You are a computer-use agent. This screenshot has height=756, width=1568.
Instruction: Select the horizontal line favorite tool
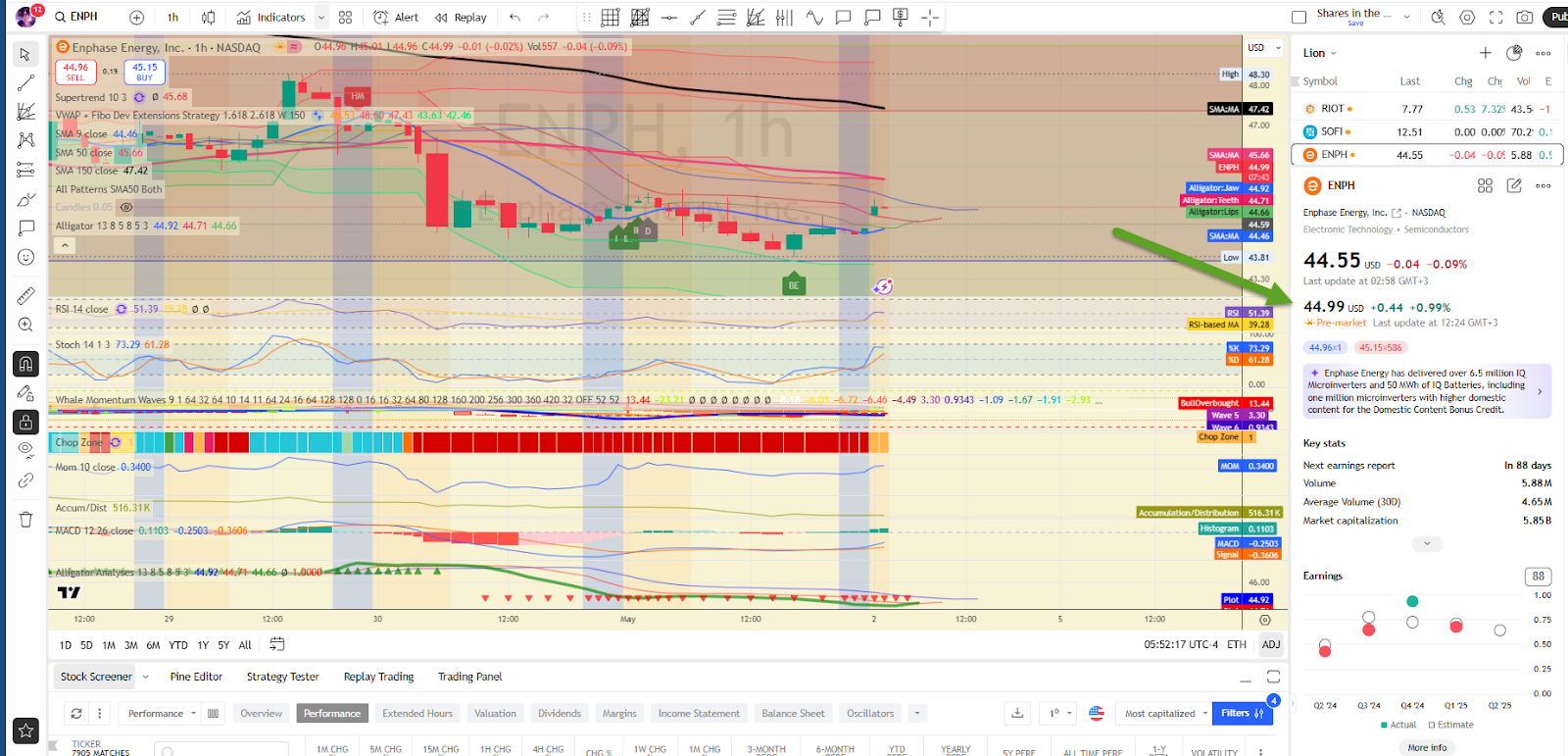click(x=668, y=18)
